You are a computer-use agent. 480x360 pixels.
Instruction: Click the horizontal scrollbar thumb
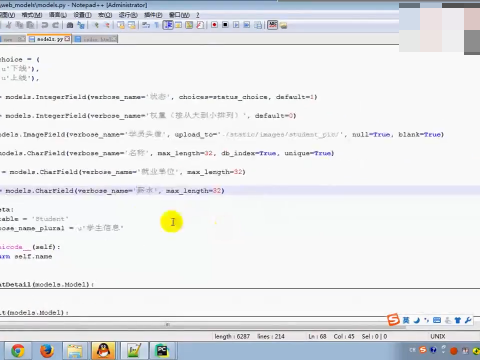click(167, 324)
